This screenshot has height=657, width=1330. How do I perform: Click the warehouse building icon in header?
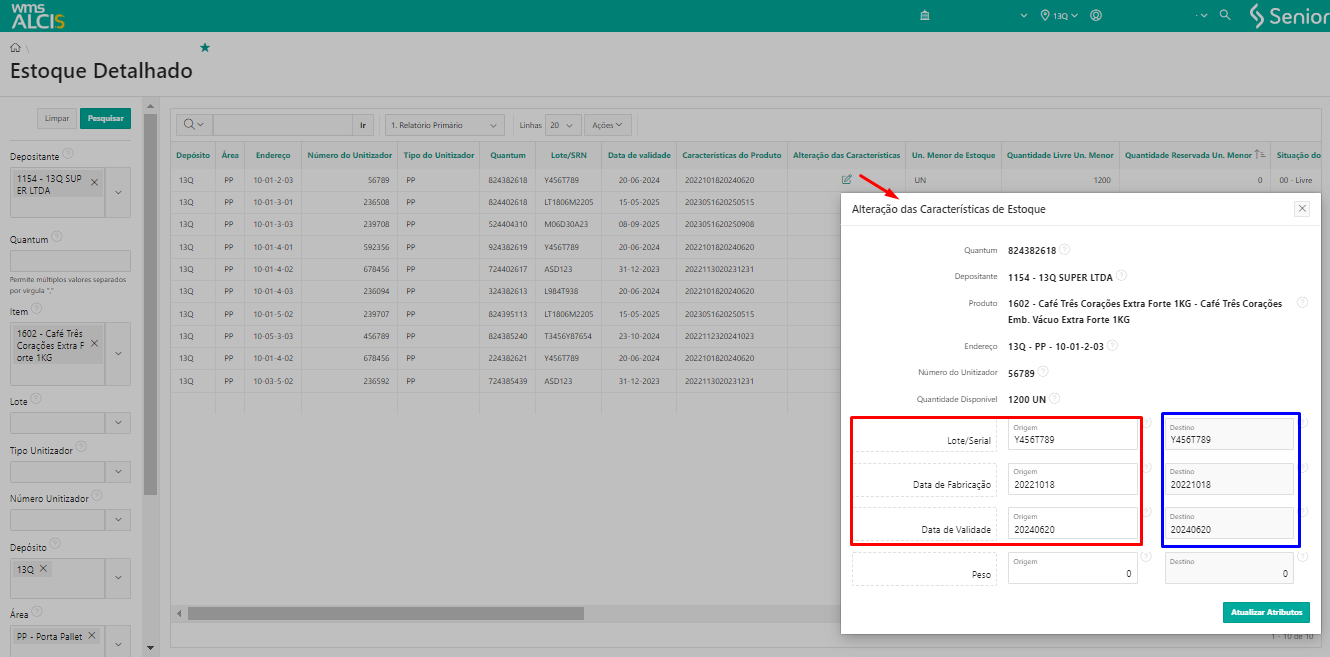tap(924, 16)
